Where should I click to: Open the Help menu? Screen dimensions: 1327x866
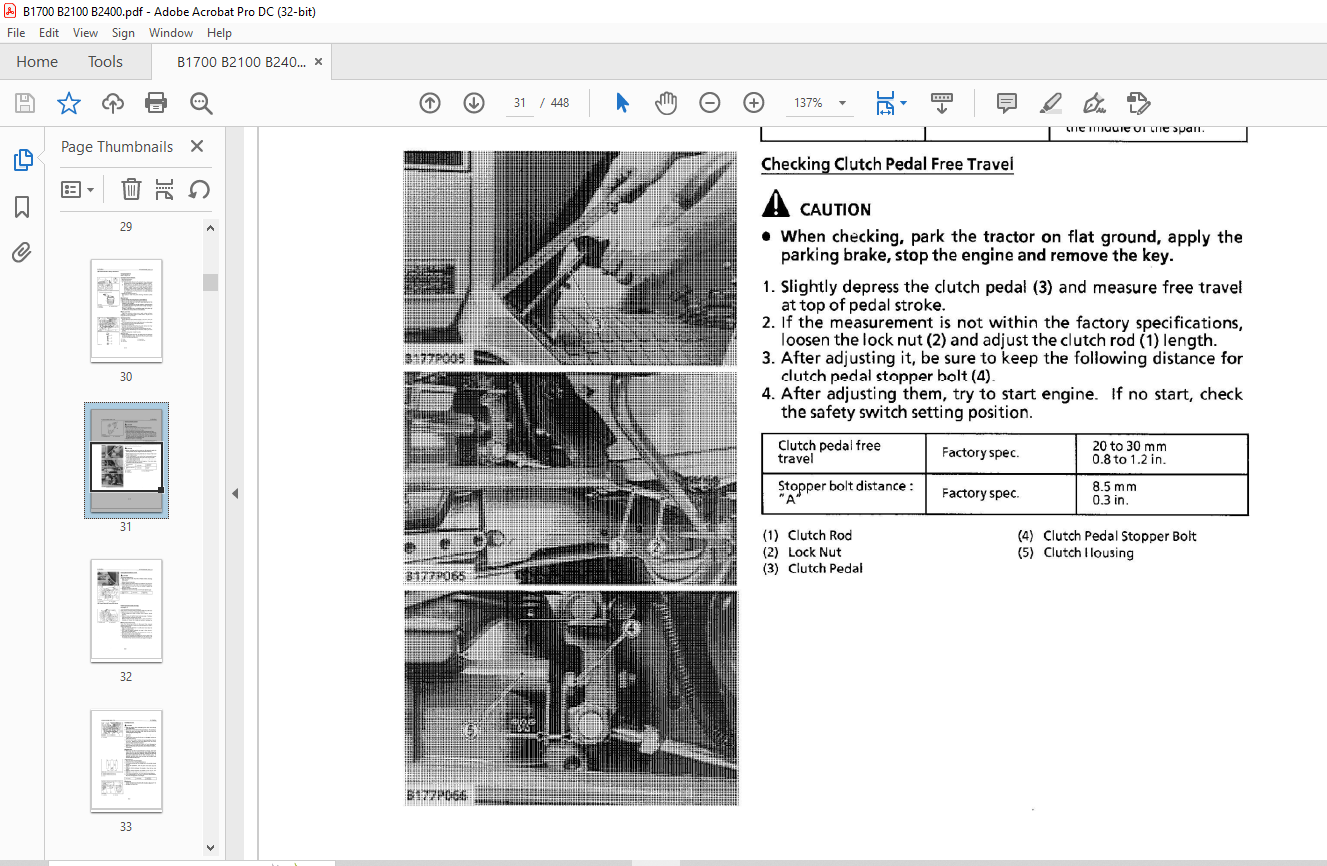click(x=219, y=33)
